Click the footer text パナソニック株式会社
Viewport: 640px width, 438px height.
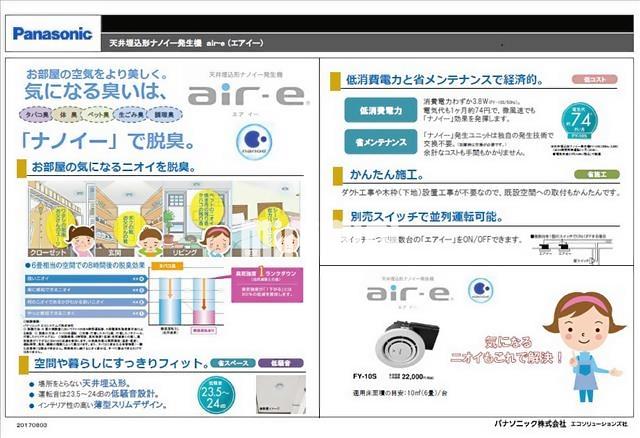(530, 424)
